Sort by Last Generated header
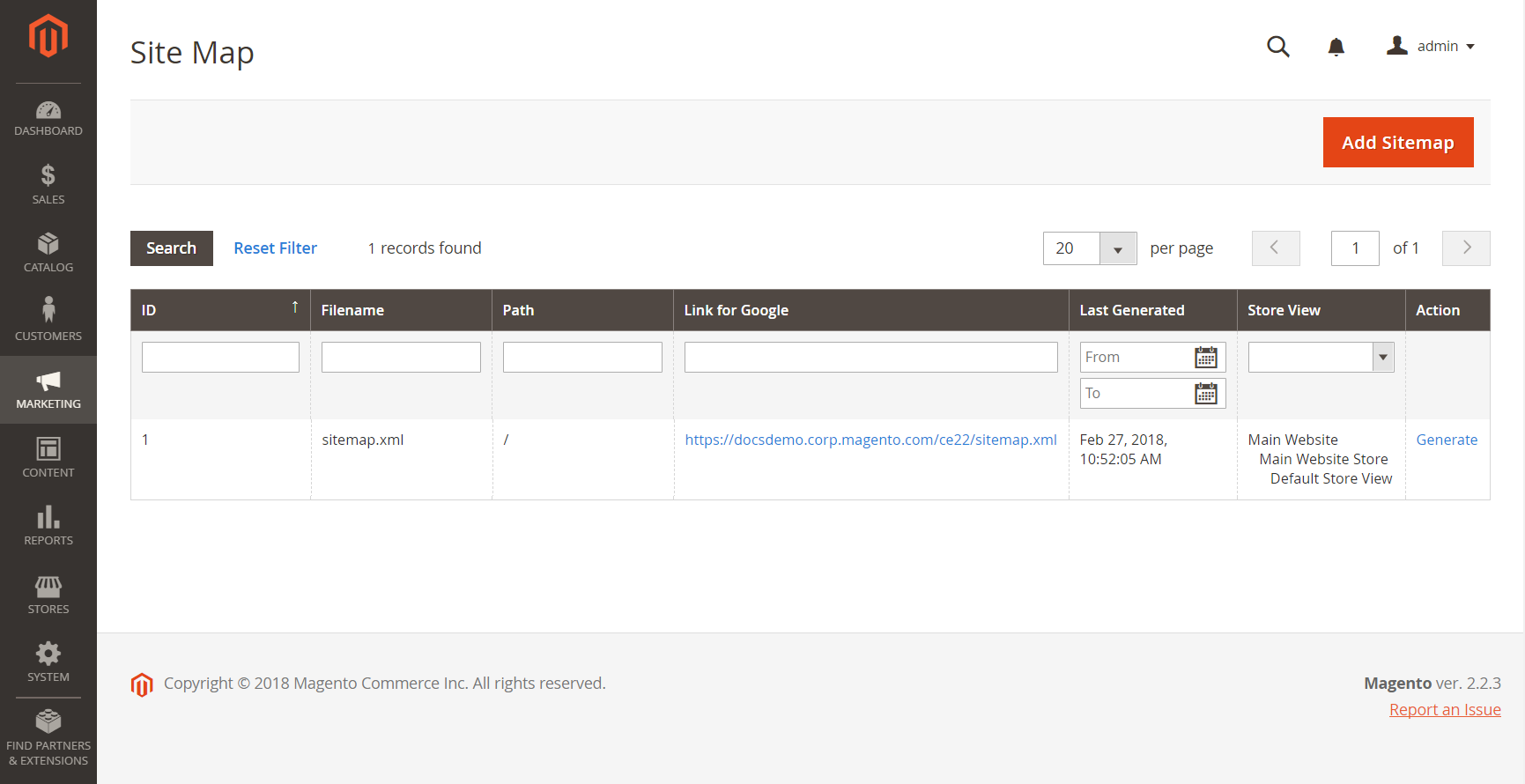Screen dimensions: 1525x784 pyautogui.click(x=1153, y=310)
